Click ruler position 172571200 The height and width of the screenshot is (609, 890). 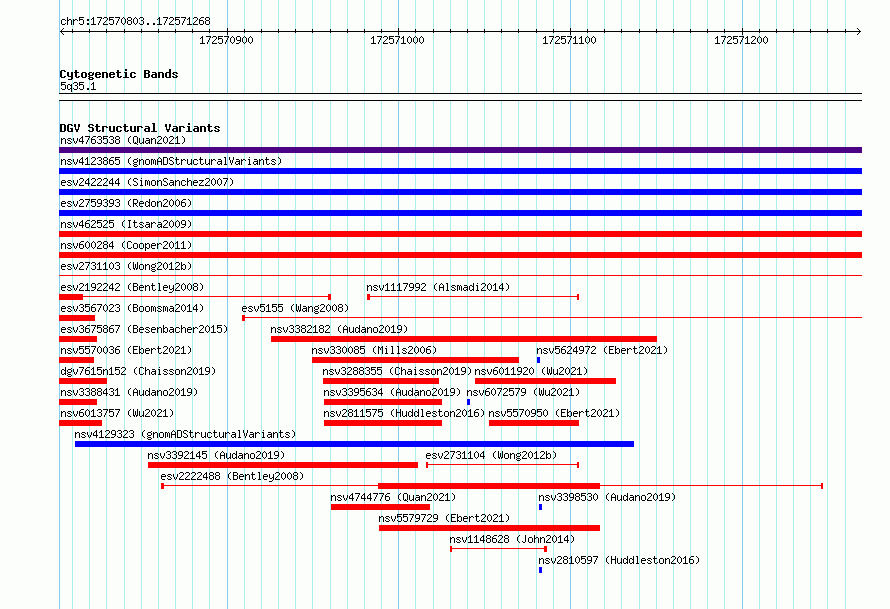click(x=741, y=40)
